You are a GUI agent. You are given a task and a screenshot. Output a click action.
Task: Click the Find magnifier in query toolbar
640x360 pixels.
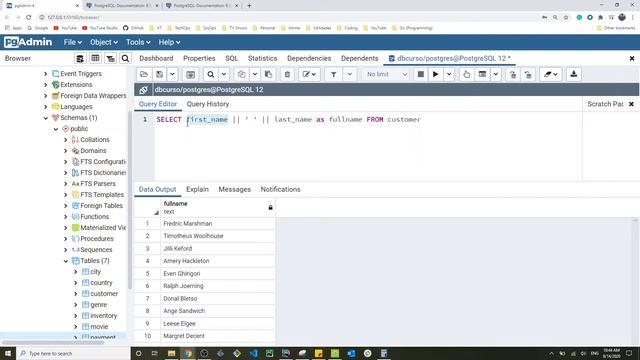211,74
